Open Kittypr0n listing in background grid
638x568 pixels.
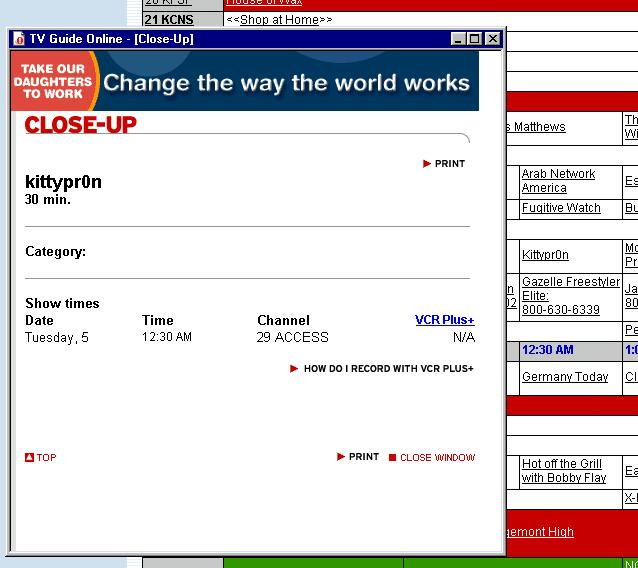click(x=545, y=255)
